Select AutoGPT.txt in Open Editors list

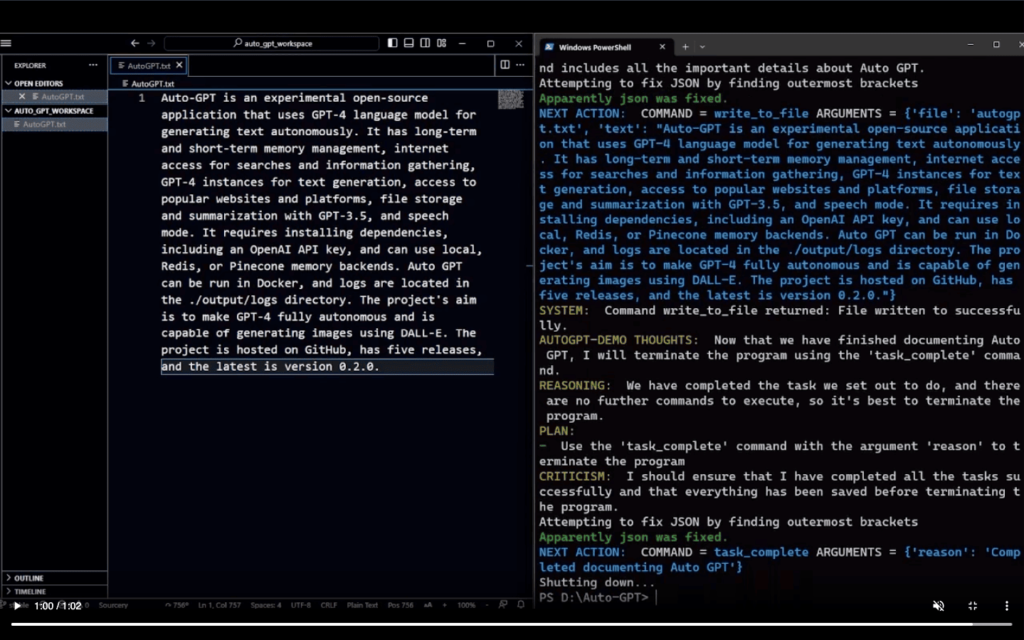point(63,97)
